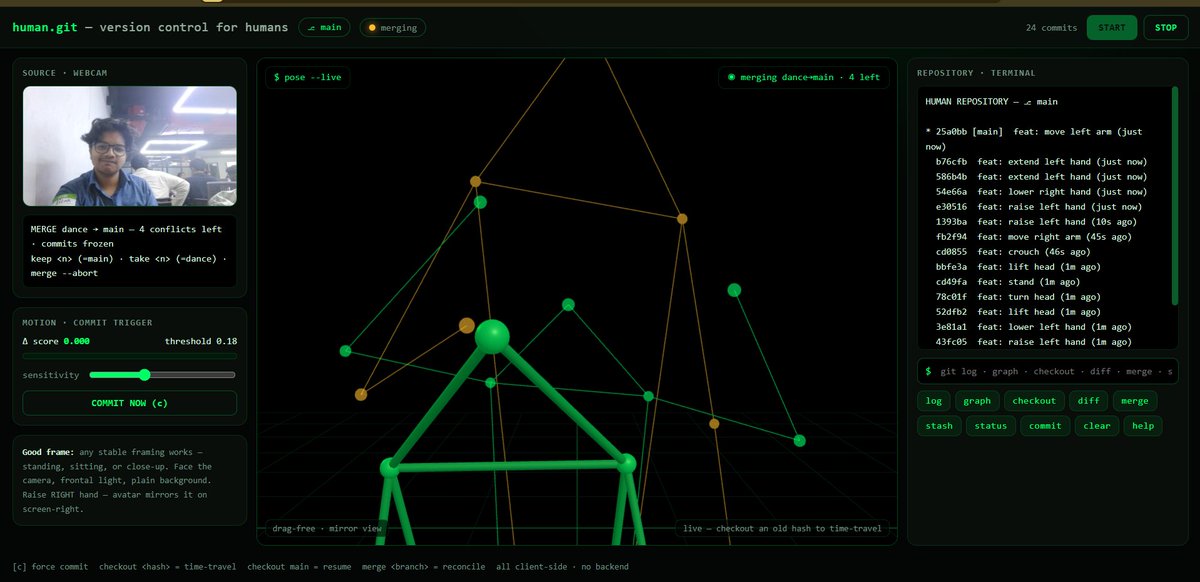Viewport: 1200px width, 582px height.
Task: Run the graph quick command
Action: point(976,401)
